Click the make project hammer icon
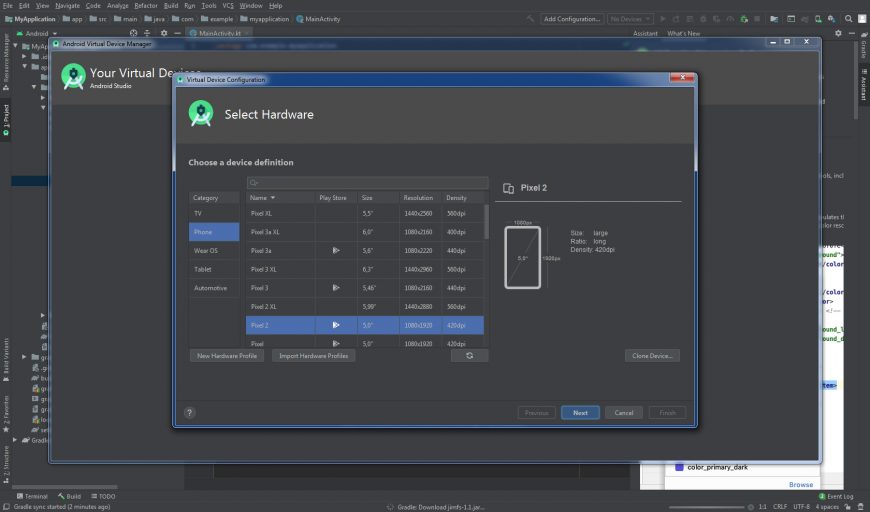The height and width of the screenshot is (512, 870). coord(532,19)
